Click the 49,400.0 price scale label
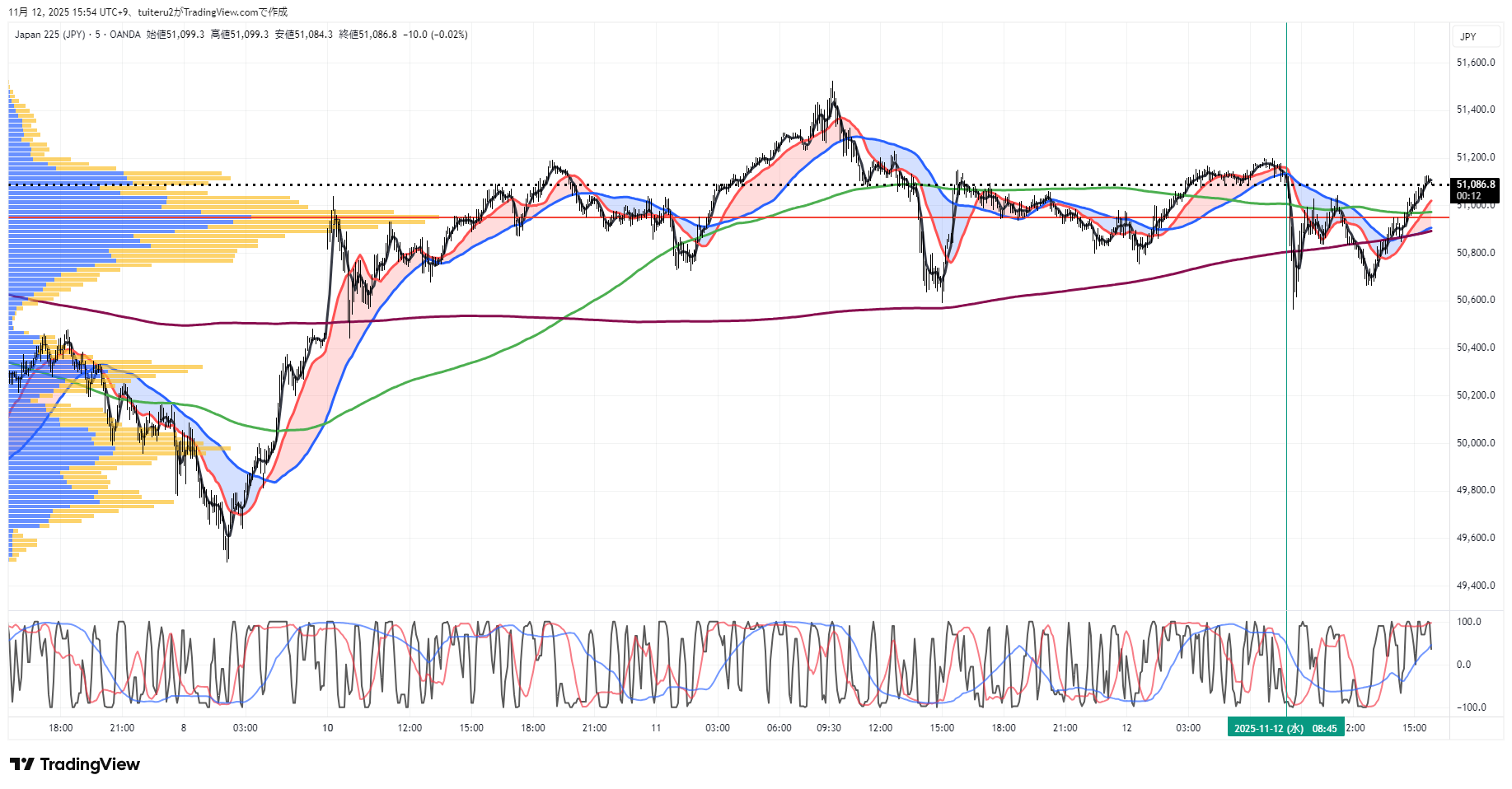The image size is (1512, 789). pyautogui.click(x=1475, y=586)
